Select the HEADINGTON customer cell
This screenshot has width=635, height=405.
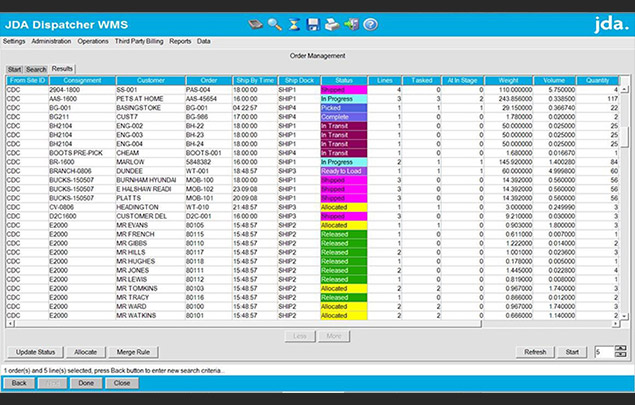point(151,207)
